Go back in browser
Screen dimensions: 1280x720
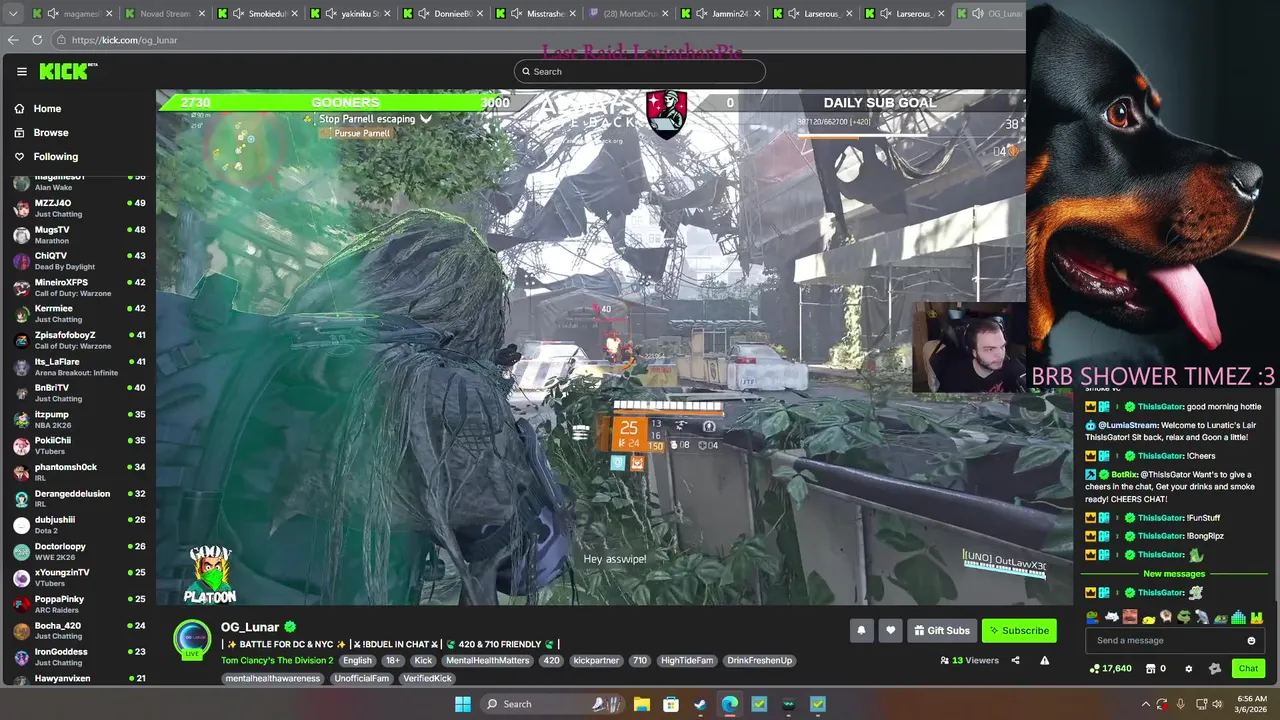point(13,40)
